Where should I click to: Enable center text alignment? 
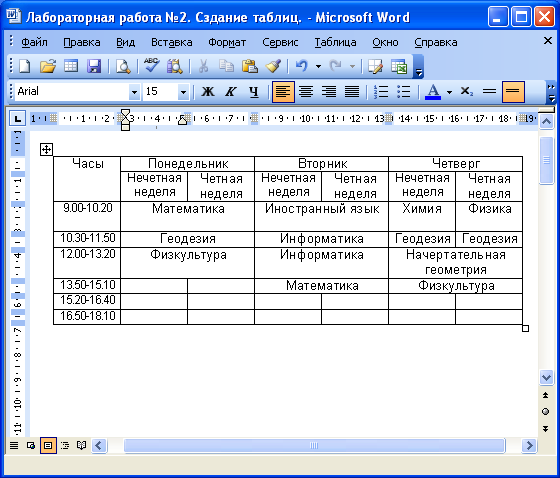coord(306,92)
